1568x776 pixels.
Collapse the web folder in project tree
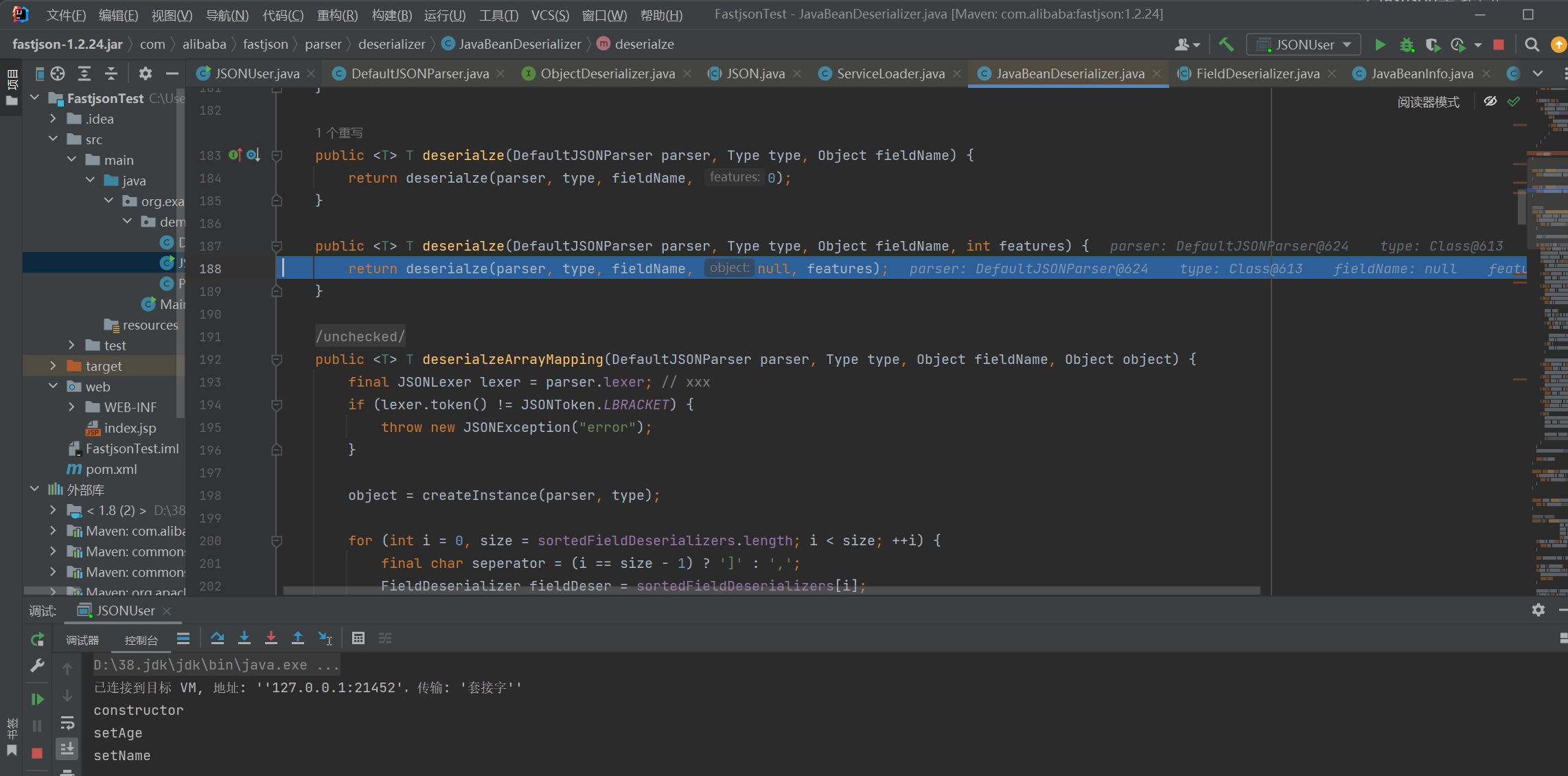click(x=53, y=387)
